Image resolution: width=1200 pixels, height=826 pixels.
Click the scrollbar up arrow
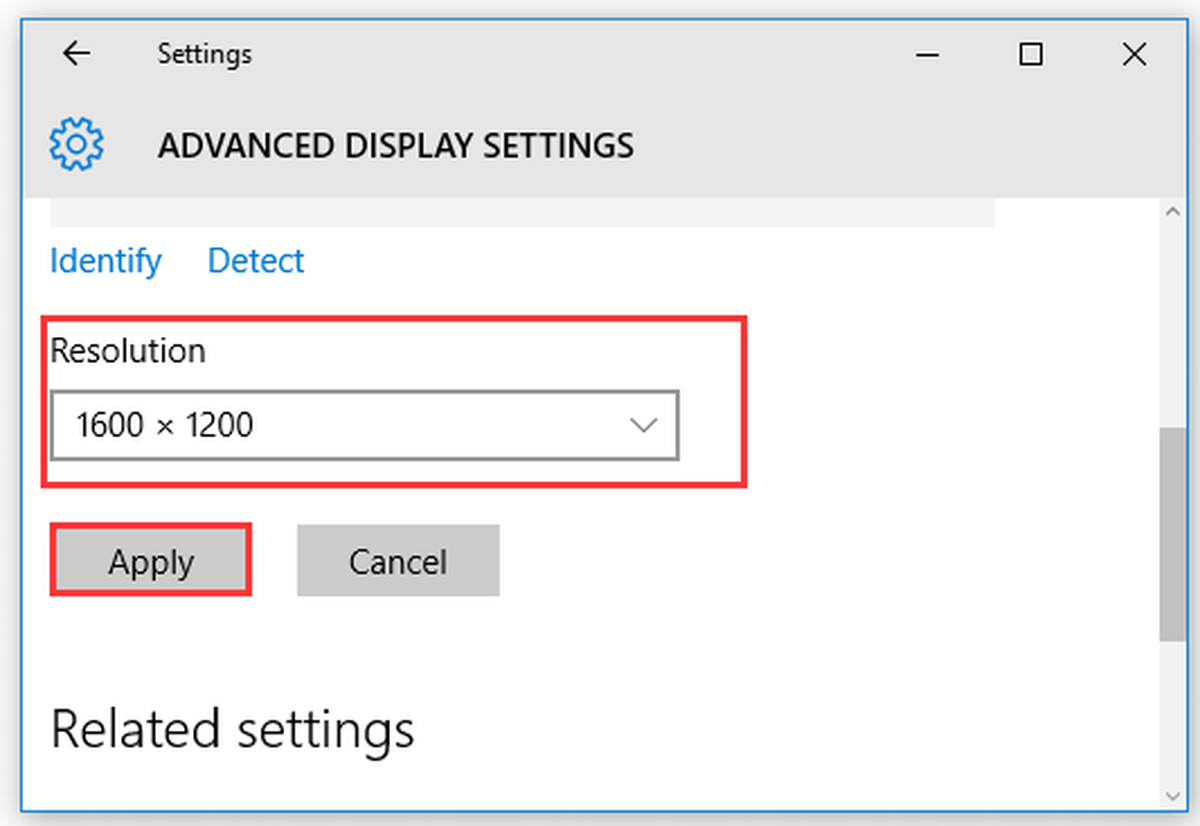tap(1173, 211)
